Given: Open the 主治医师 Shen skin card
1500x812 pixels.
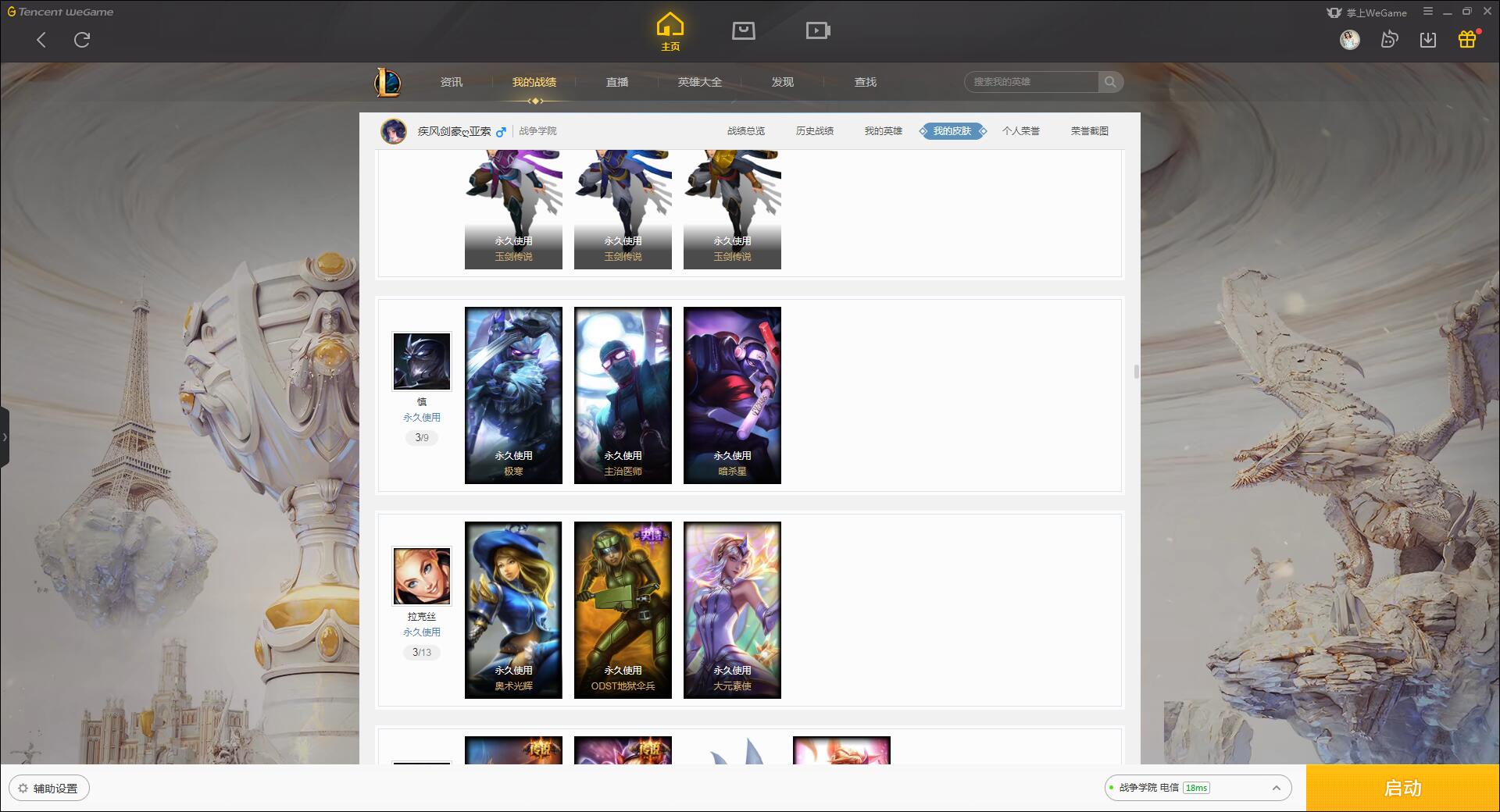Looking at the screenshot, I should [623, 395].
